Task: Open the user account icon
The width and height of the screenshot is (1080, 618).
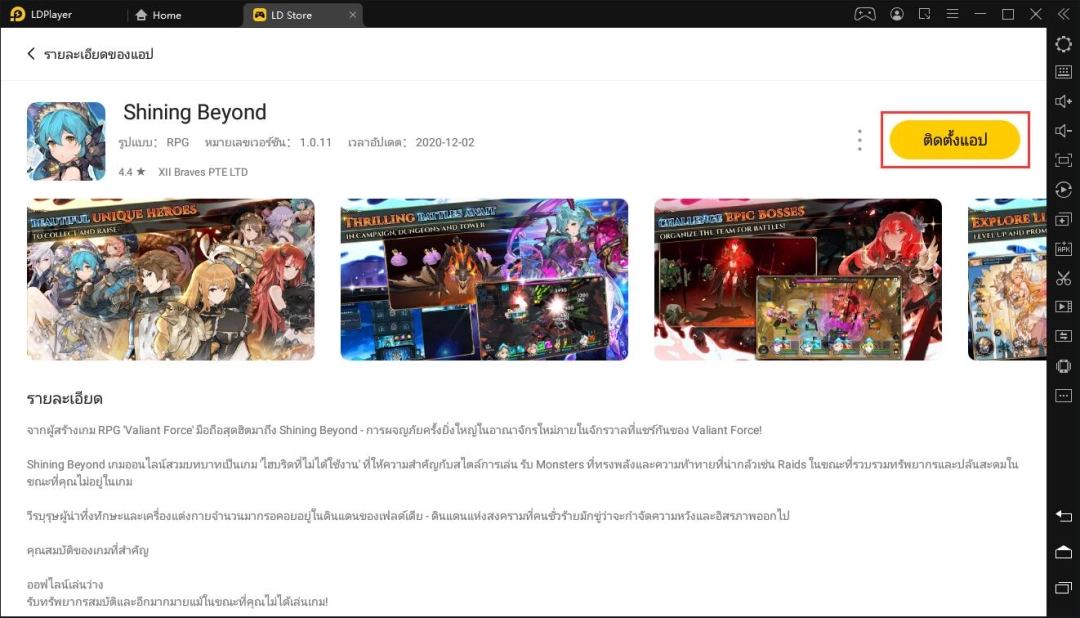Action: coord(897,14)
